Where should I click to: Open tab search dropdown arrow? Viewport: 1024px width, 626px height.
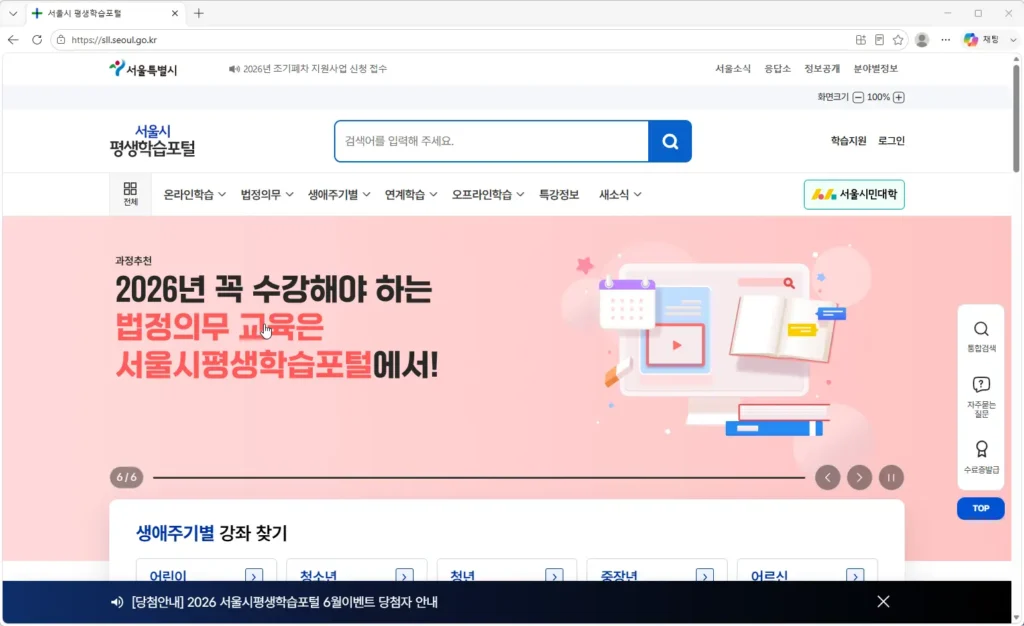pos(13,13)
